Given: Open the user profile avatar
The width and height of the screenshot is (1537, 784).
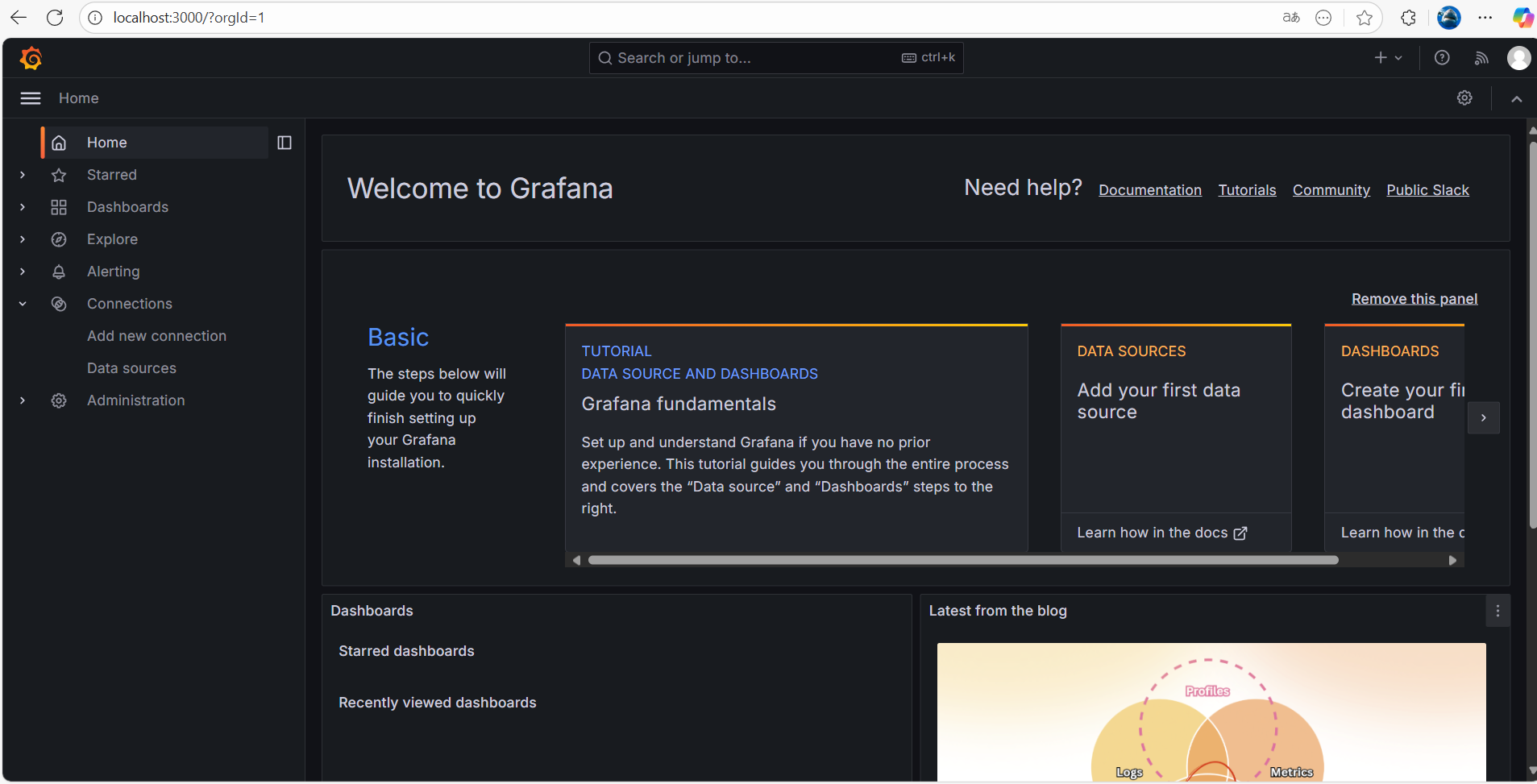Looking at the screenshot, I should pos(1518,58).
